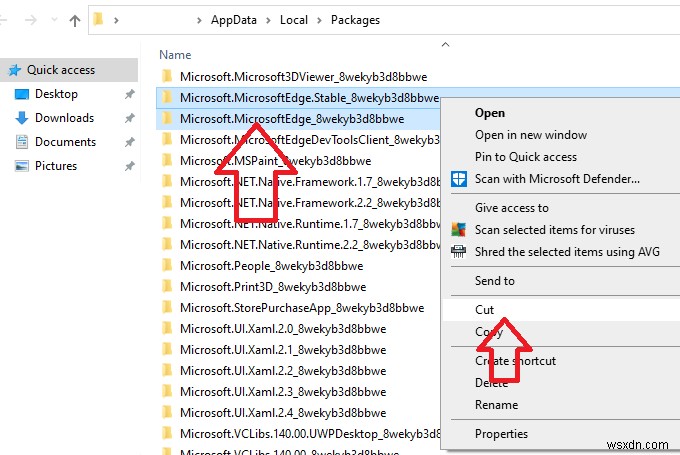Select Microsoft.UI.Xaml.2.3_8wekyb3d8bbwe folder

click(x=283, y=392)
